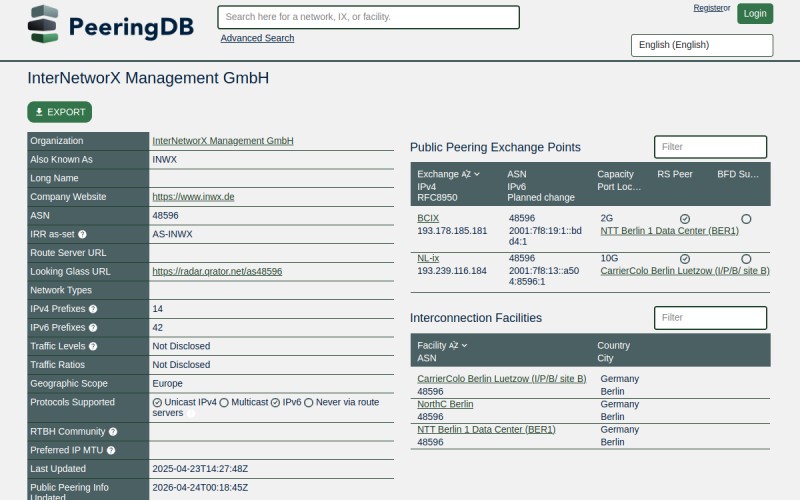Image resolution: width=800 pixels, height=500 pixels.
Task: Click the NL-ix BFD Support circle
Action: (746, 259)
